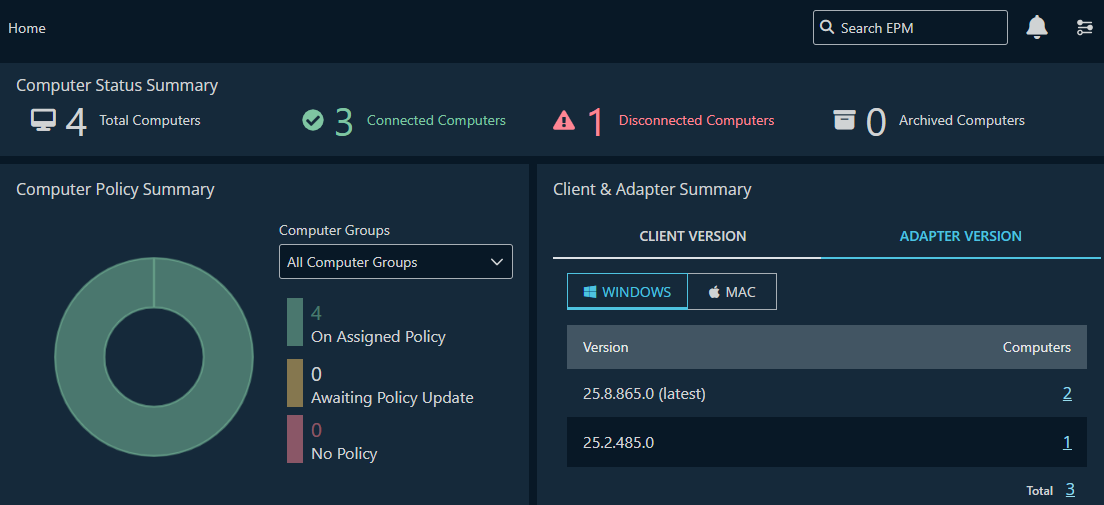Viewport: 1104px width, 505px height.
Task: Click the Disconnected Computers label
Action: 696,120
